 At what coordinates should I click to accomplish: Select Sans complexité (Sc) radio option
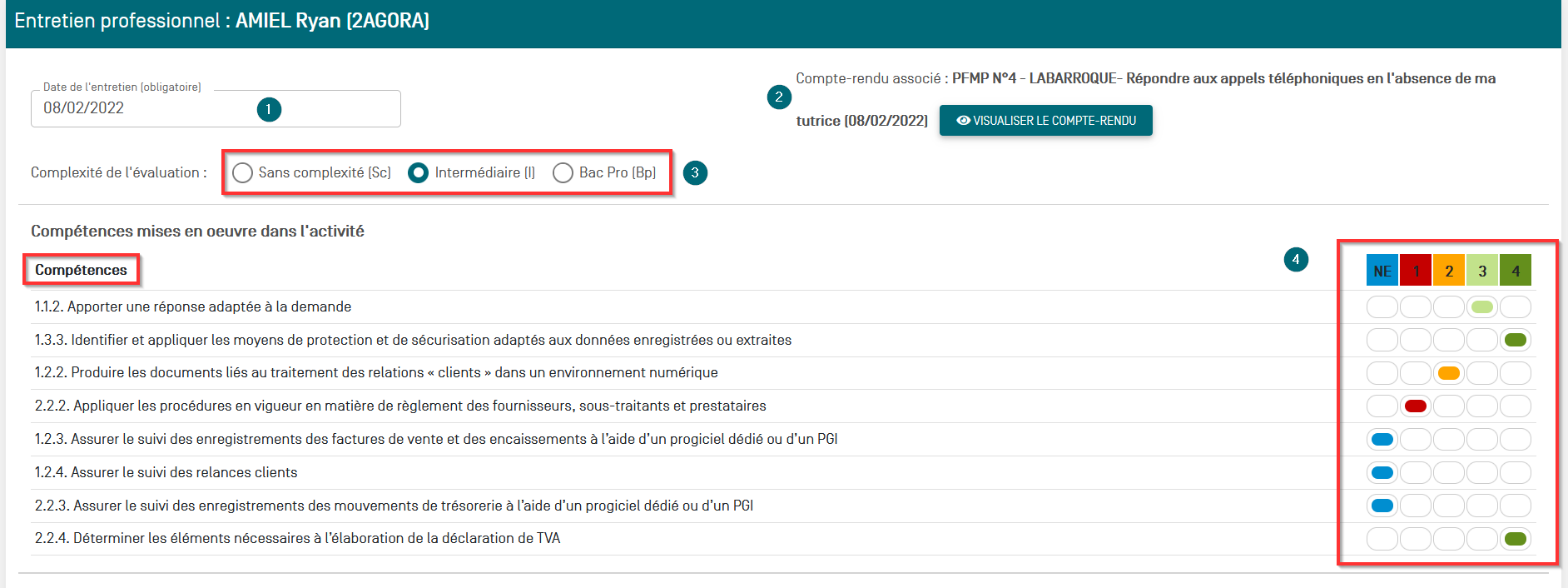tap(243, 172)
